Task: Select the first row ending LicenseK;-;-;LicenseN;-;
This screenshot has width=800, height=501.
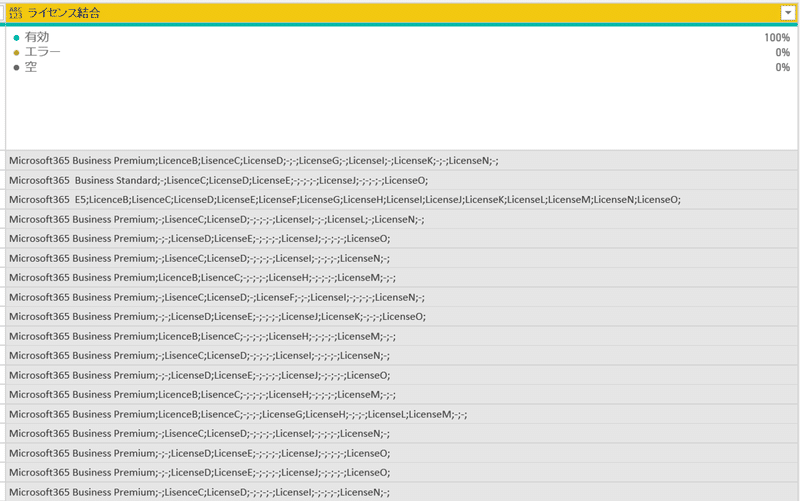Action: tap(401, 161)
